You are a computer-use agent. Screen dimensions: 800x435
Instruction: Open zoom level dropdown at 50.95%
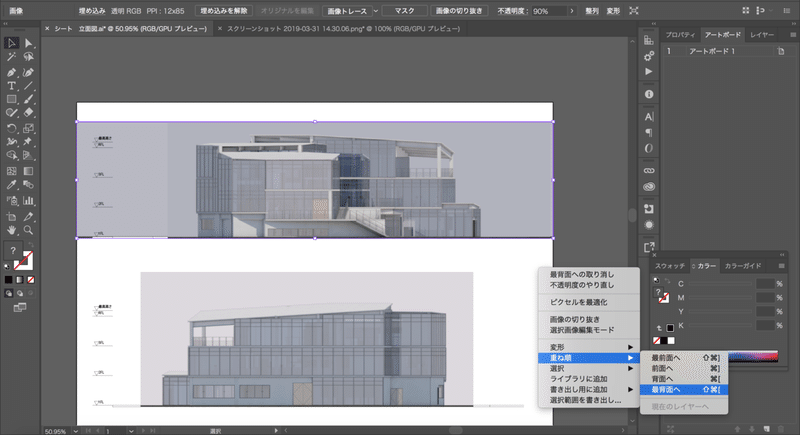[x=76, y=431]
